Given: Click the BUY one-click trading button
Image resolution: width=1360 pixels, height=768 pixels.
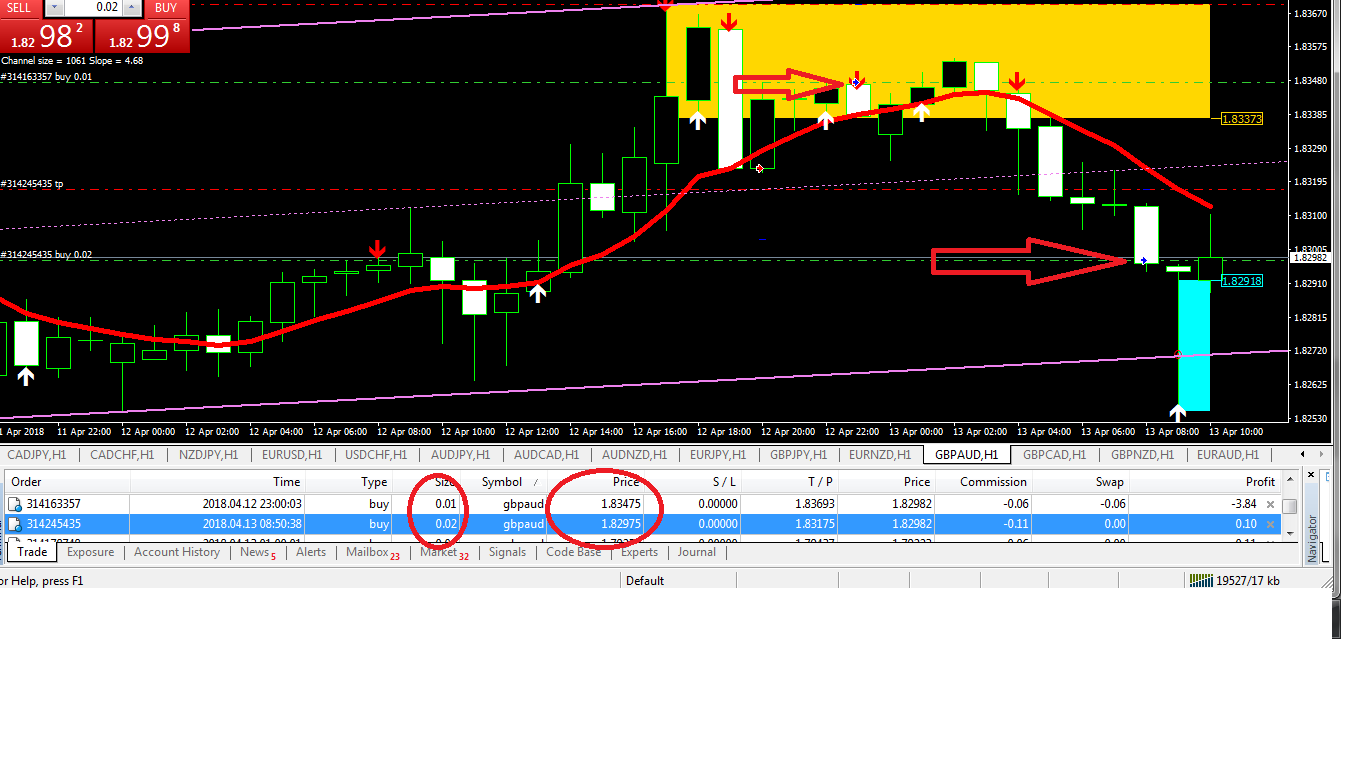Looking at the screenshot, I should pyautogui.click(x=166, y=8).
